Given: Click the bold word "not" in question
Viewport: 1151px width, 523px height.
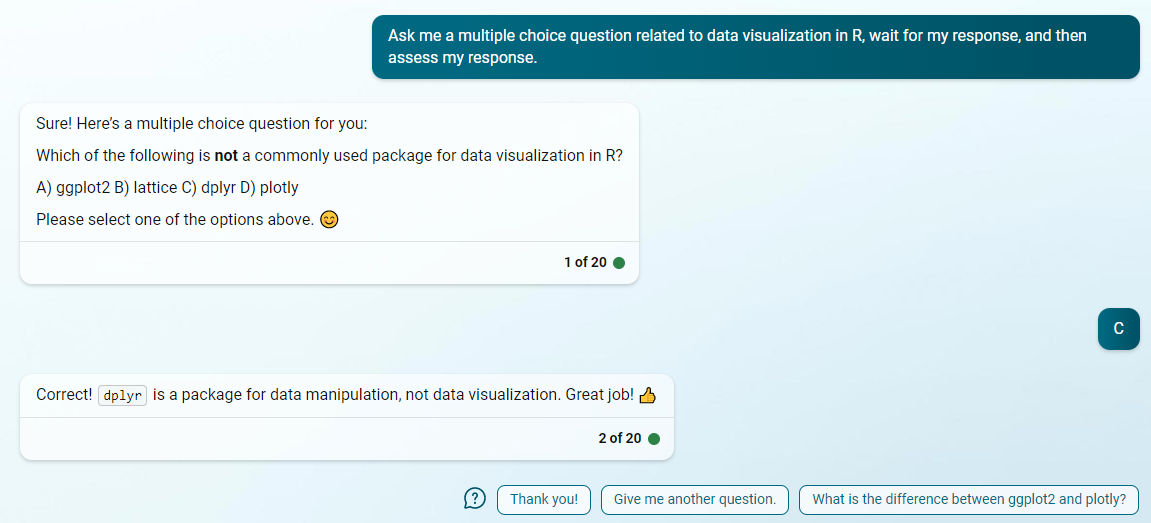Looking at the screenshot, I should pos(225,156).
